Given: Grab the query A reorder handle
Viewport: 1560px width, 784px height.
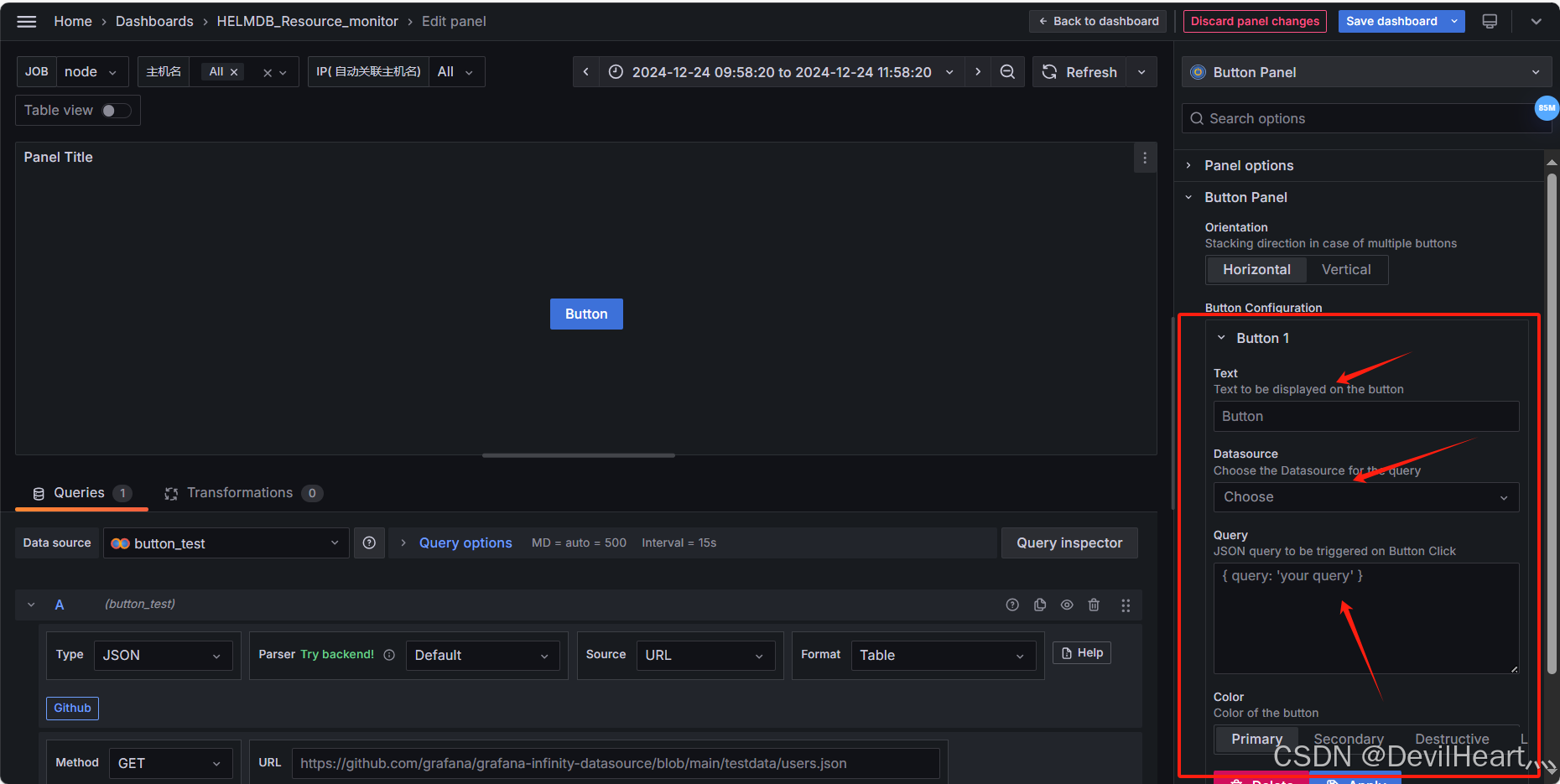Looking at the screenshot, I should tap(1126, 605).
